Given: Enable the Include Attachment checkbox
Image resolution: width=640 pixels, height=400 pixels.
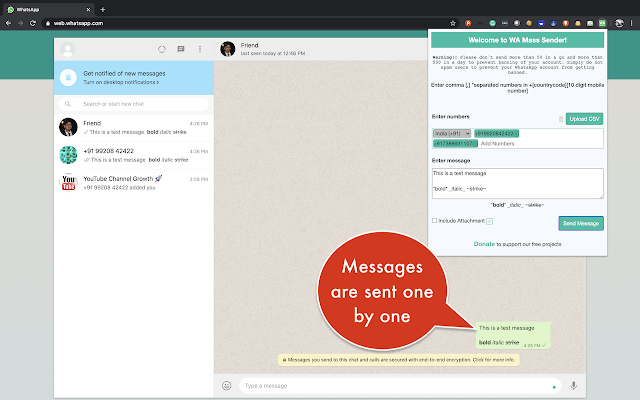Looking at the screenshot, I should coord(434,220).
